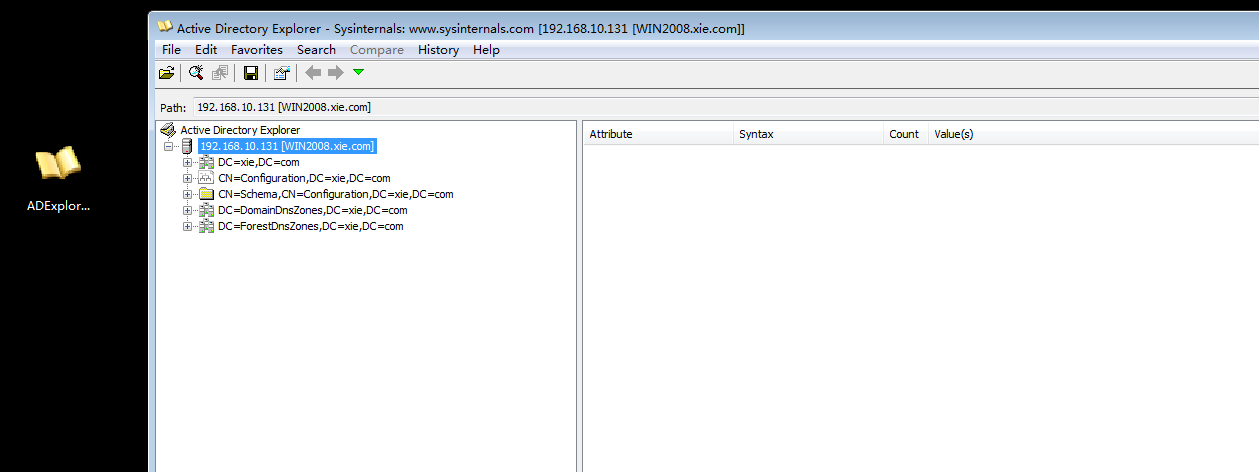Screen dimensions: 1259x472
Task: Click the Back arrow toolbar icon
Action: click(x=313, y=72)
